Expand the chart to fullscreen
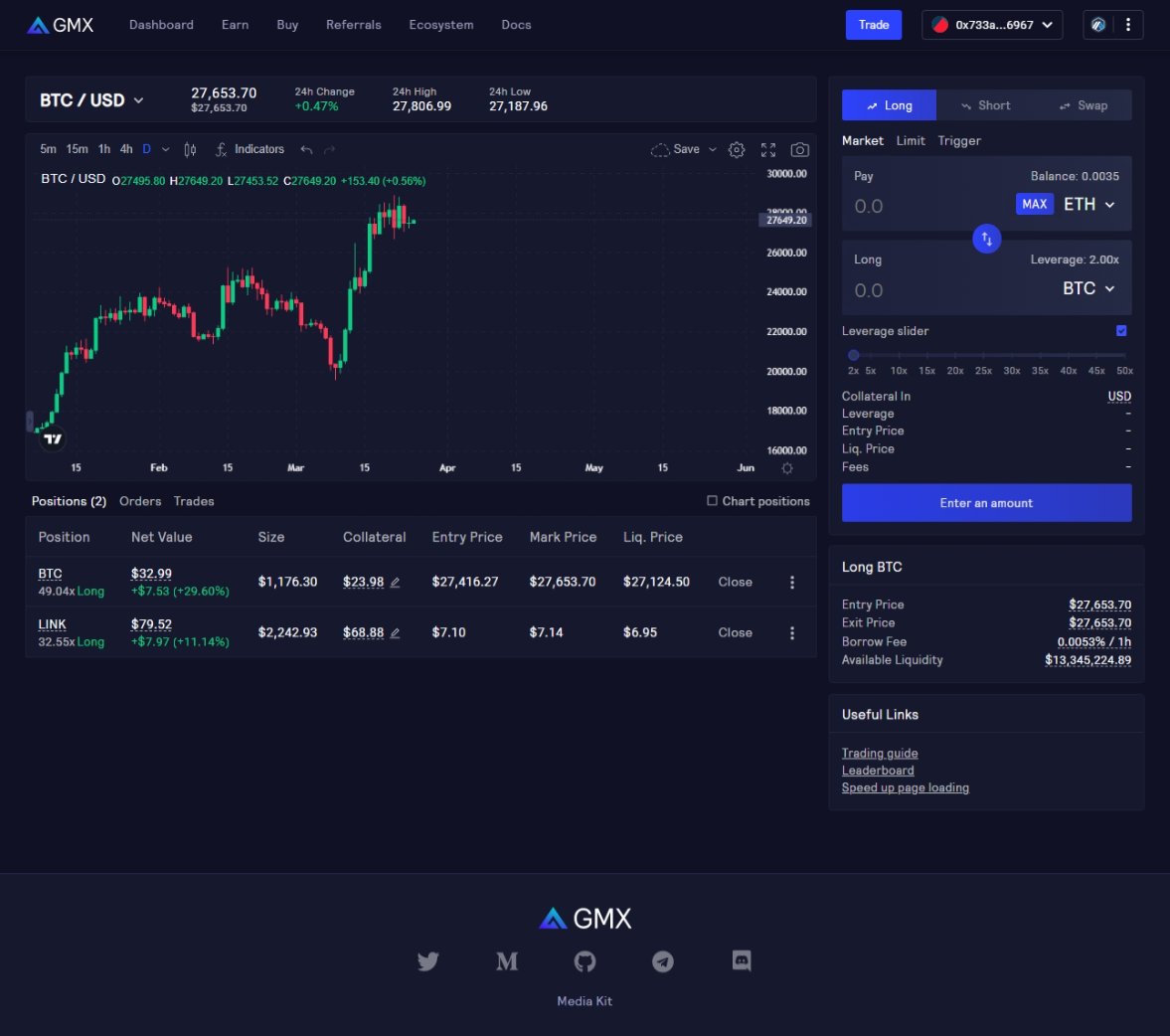Screen dimensions: 1170x1036 tap(767, 149)
